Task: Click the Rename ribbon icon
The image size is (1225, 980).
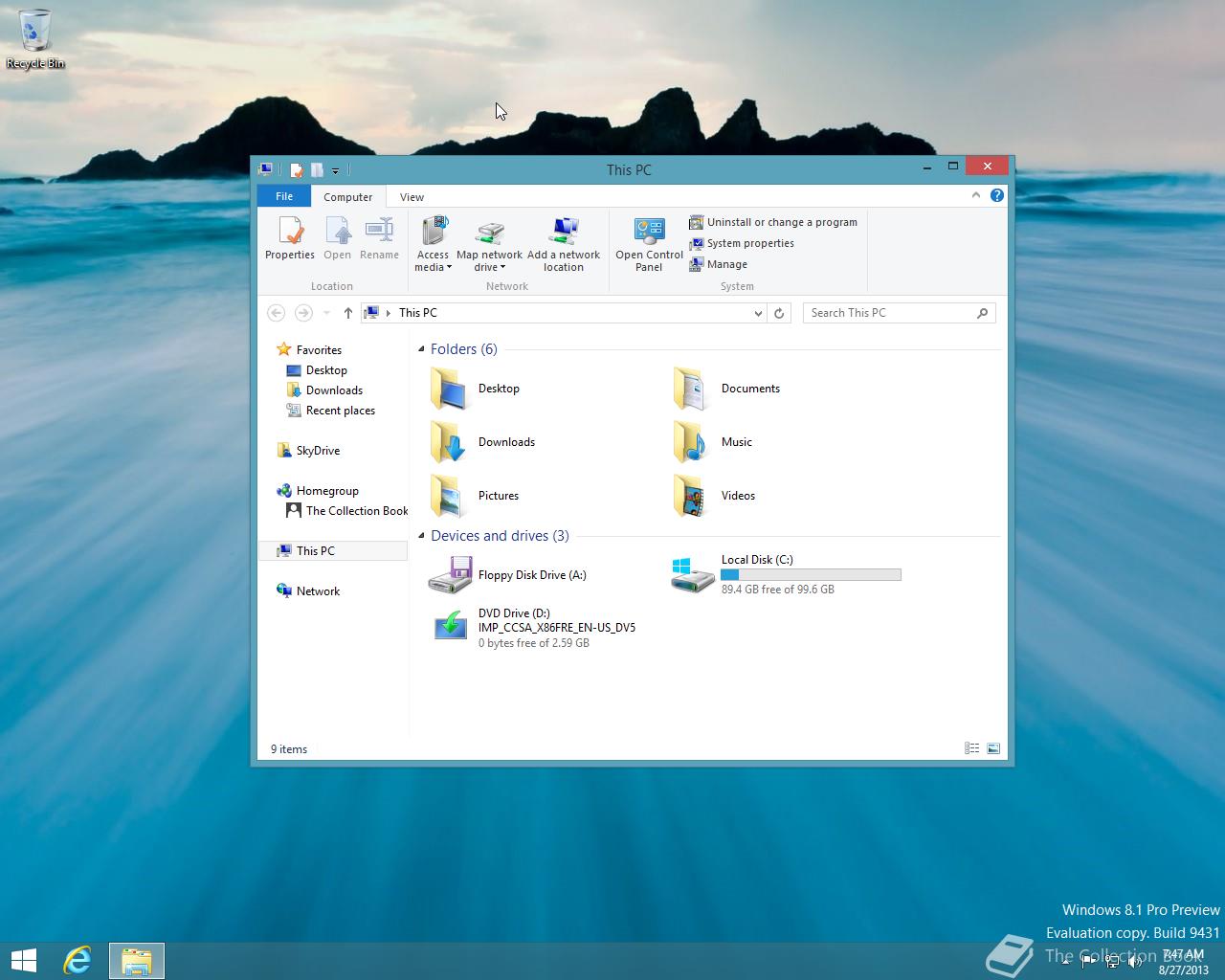Action: tap(379, 238)
